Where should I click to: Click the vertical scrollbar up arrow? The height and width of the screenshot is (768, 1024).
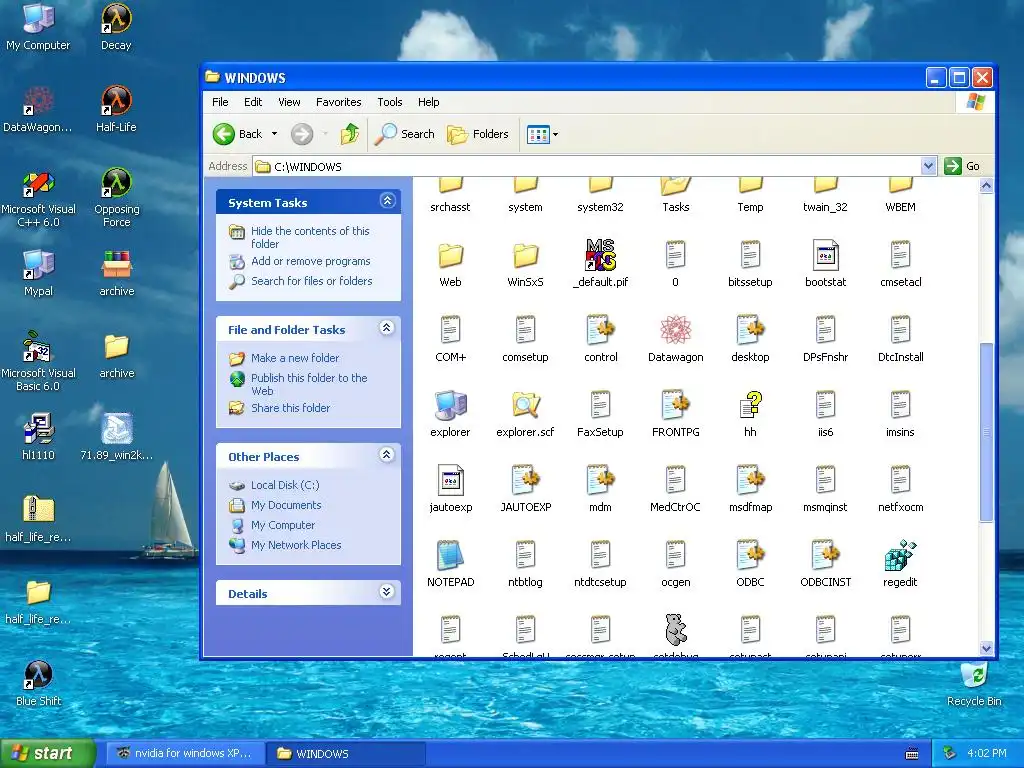[x=986, y=185]
